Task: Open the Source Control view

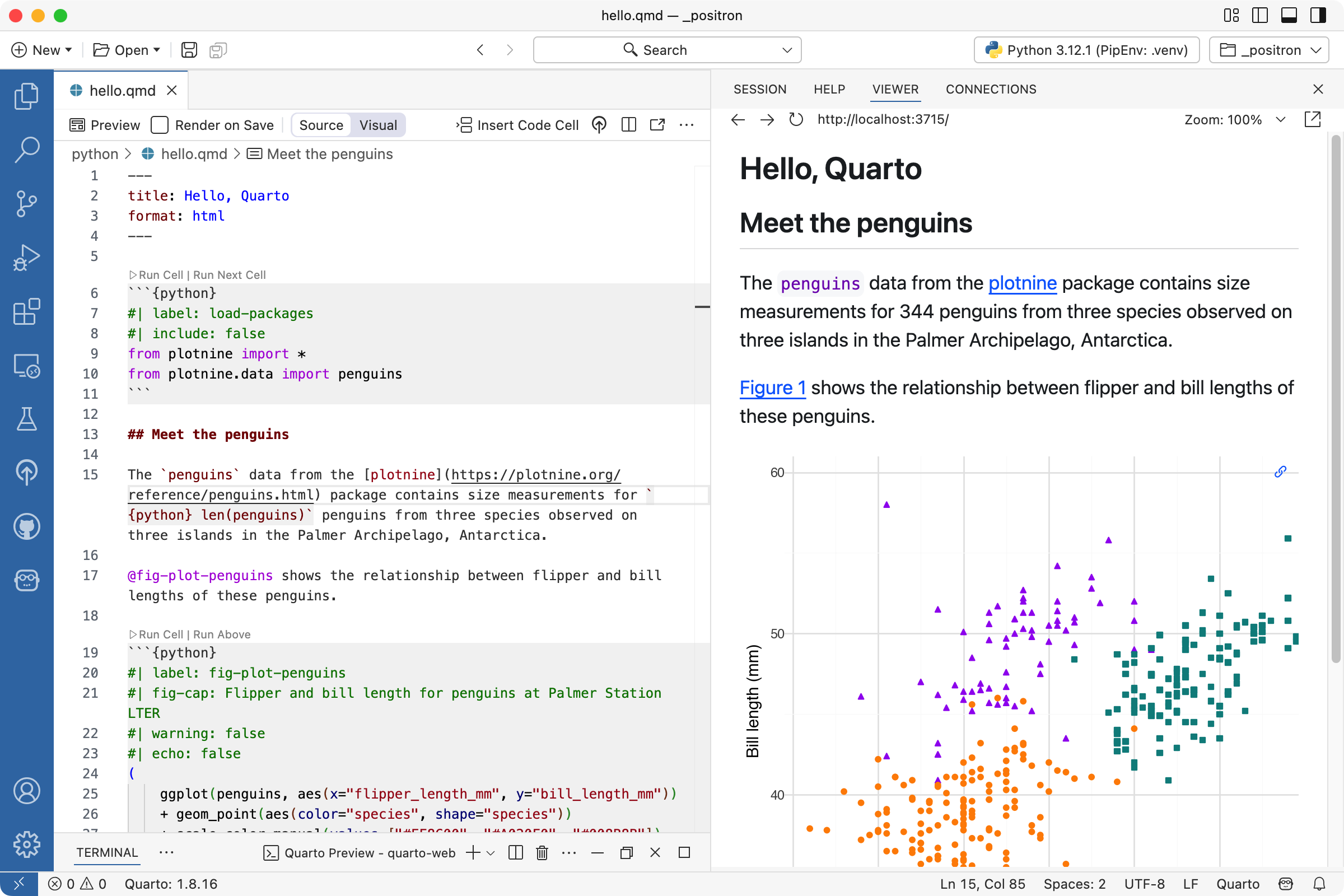Action: pos(26,204)
